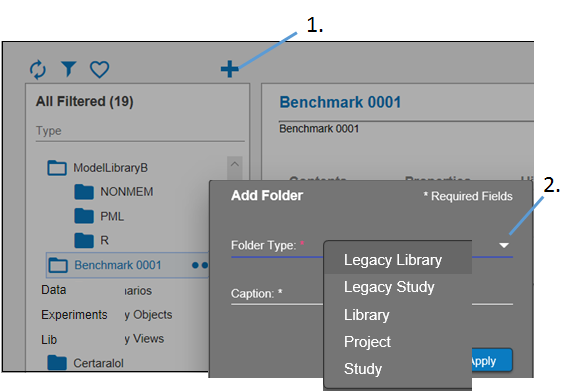
Task: Click the heart favorites icon
Action: pyautogui.click(x=99, y=69)
